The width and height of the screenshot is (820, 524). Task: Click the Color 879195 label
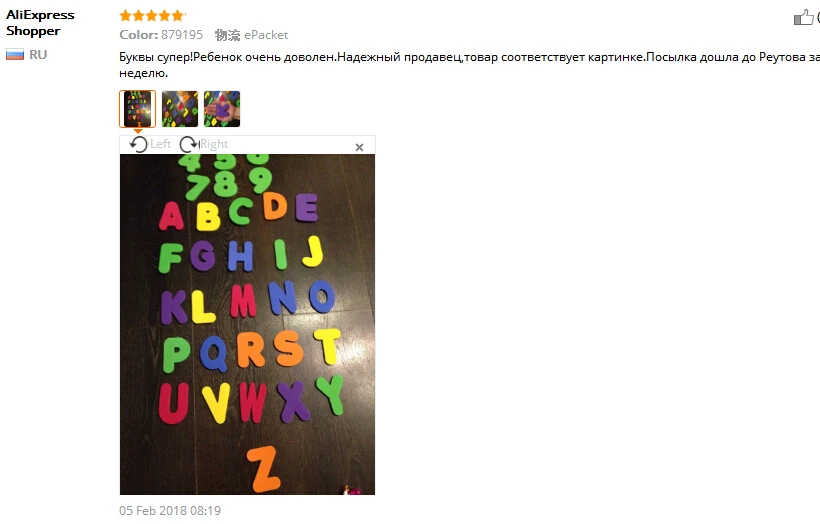point(161,35)
